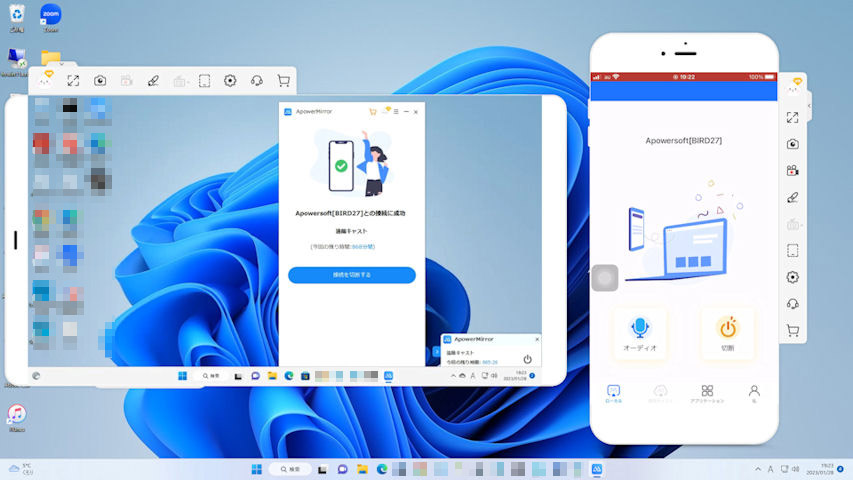Open Chat app on host Windows taskbar
The height and width of the screenshot is (480, 853).
coord(343,469)
